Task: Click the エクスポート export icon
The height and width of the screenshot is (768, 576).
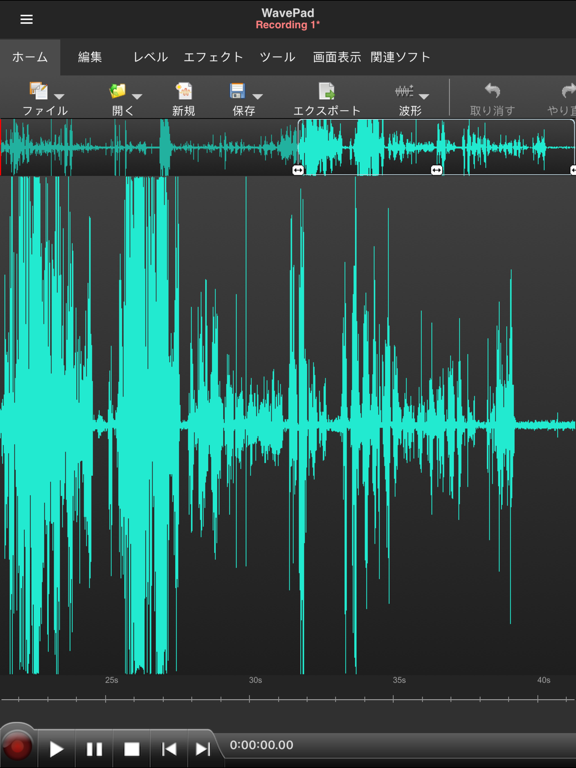Action: click(x=326, y=91)
